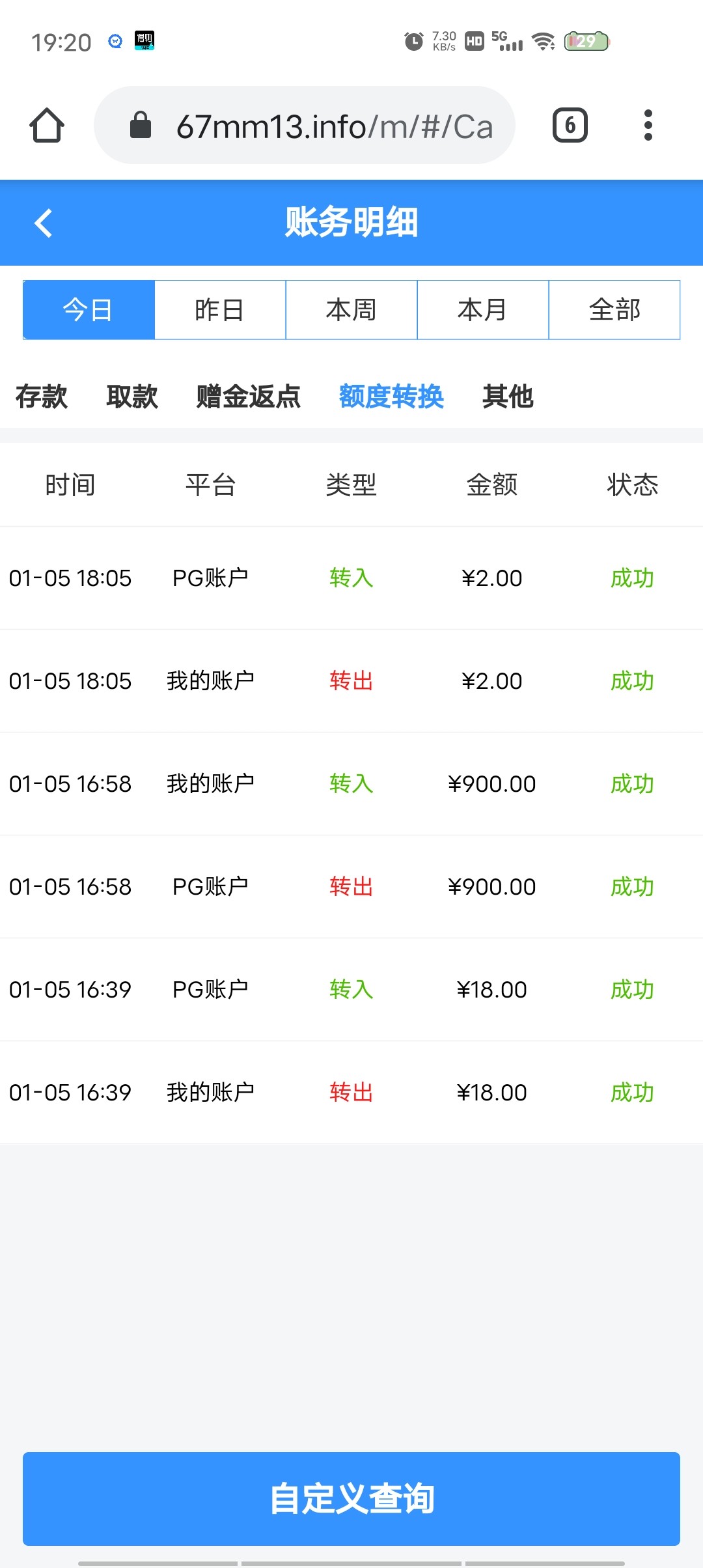Tap the back arrow in the blue header
Image resolution: width=703 pixels, height=1568 pixels.
[43, 223]
